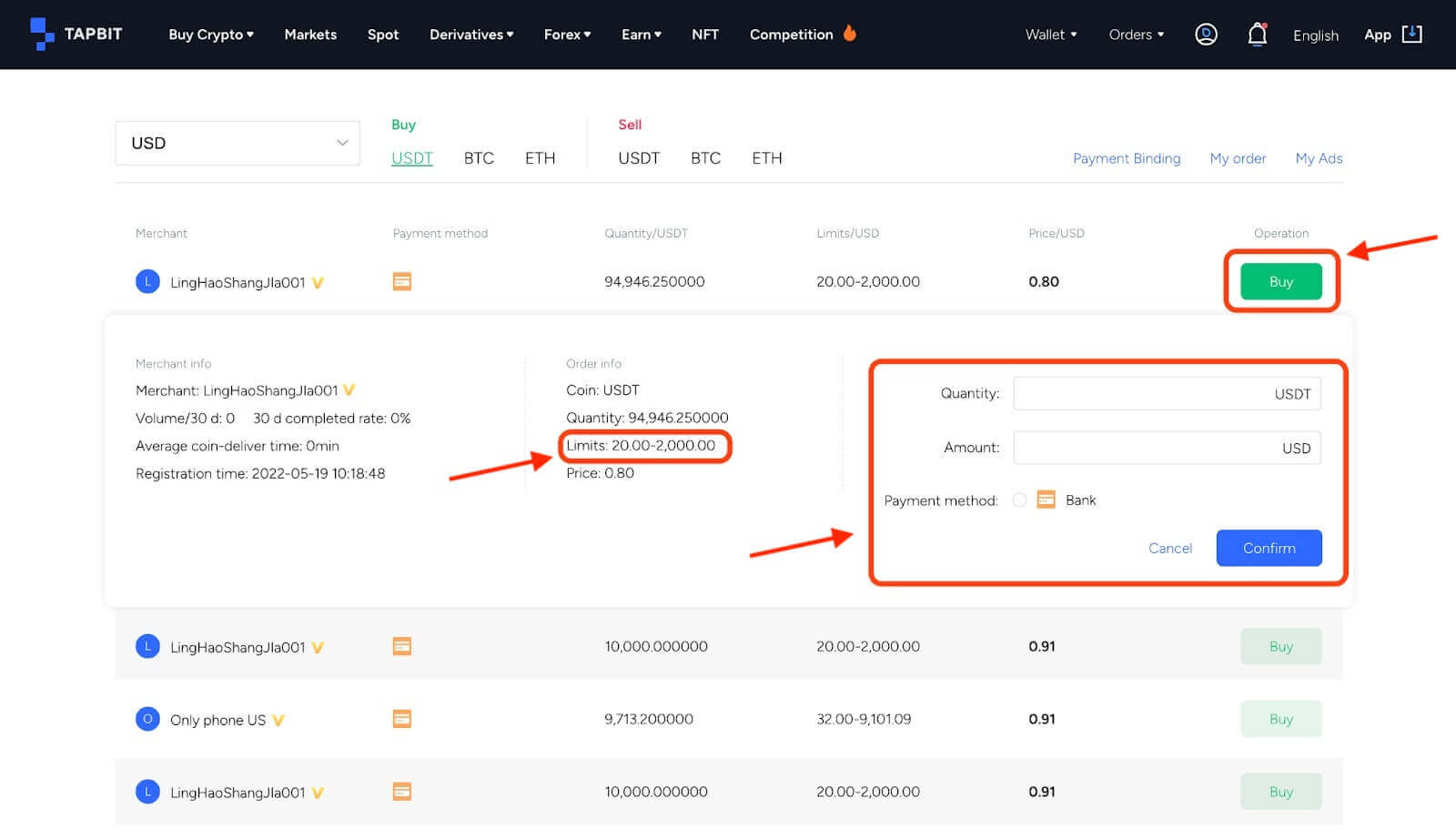Expand the Derivatives menu
This screenshot has width=1456, height=839.
471,34
